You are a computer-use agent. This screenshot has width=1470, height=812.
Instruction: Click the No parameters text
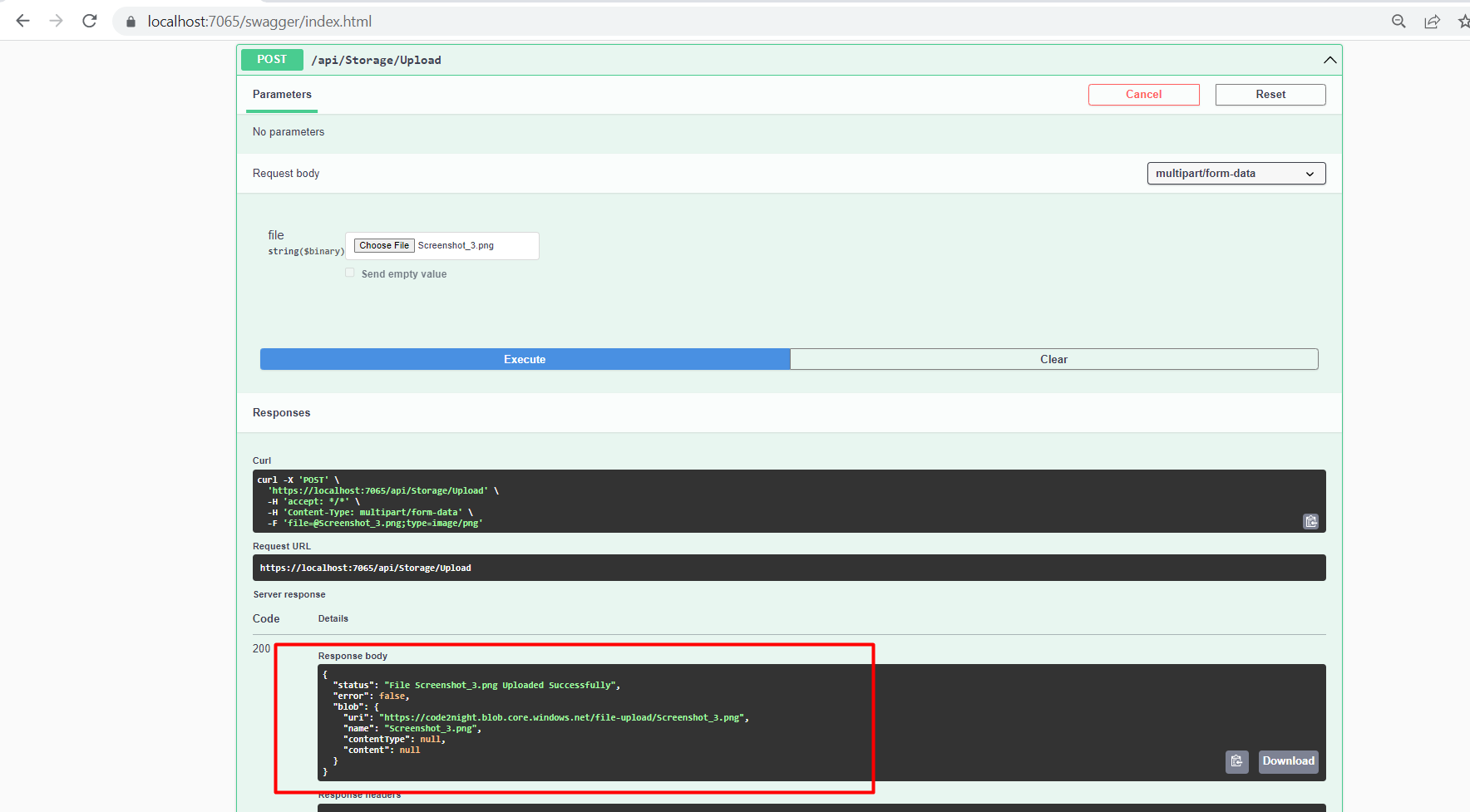tap(289, 131)
